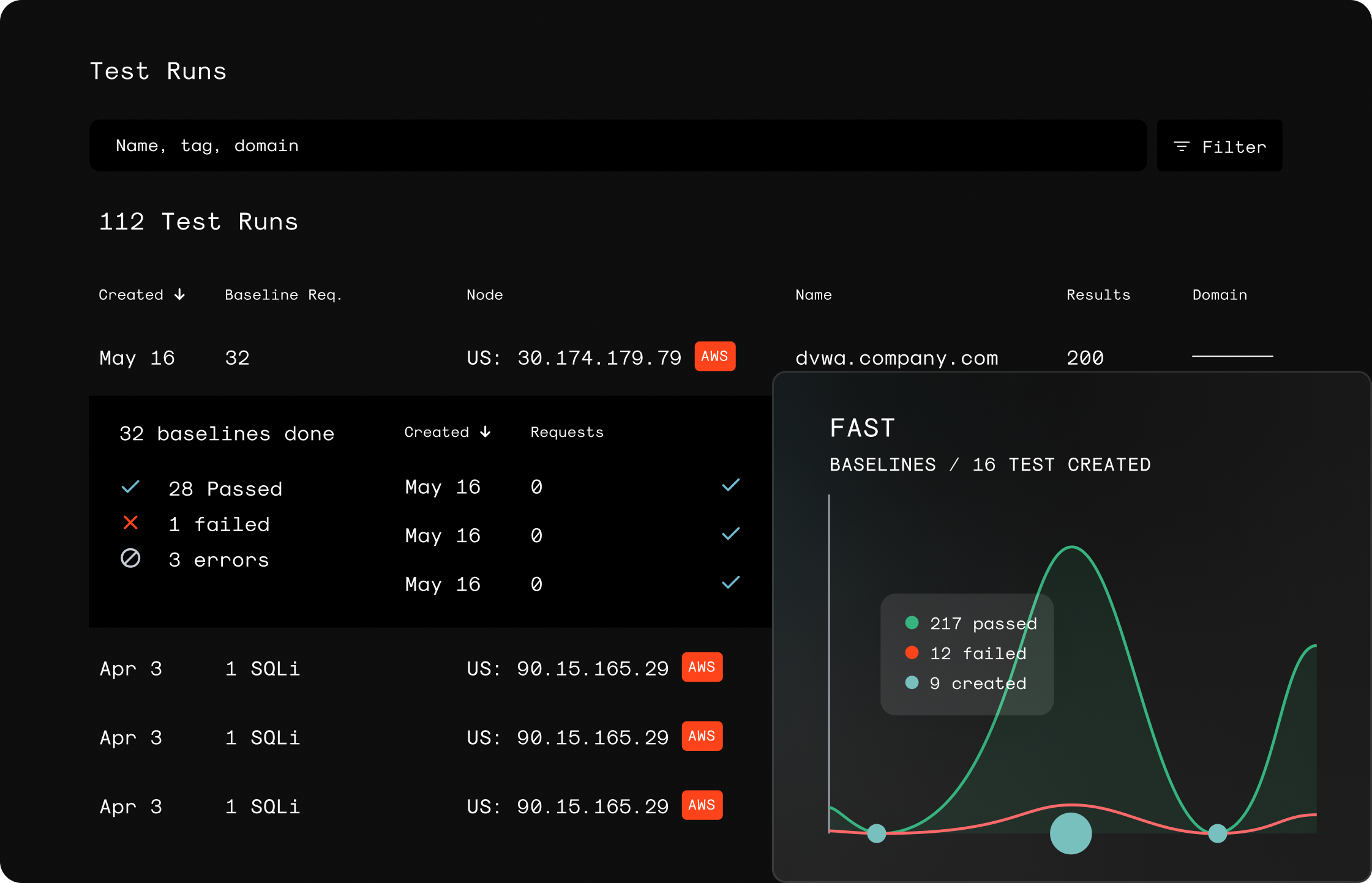
Task: Click the large teal marker at the chart's center
Action: (1070, 833)
